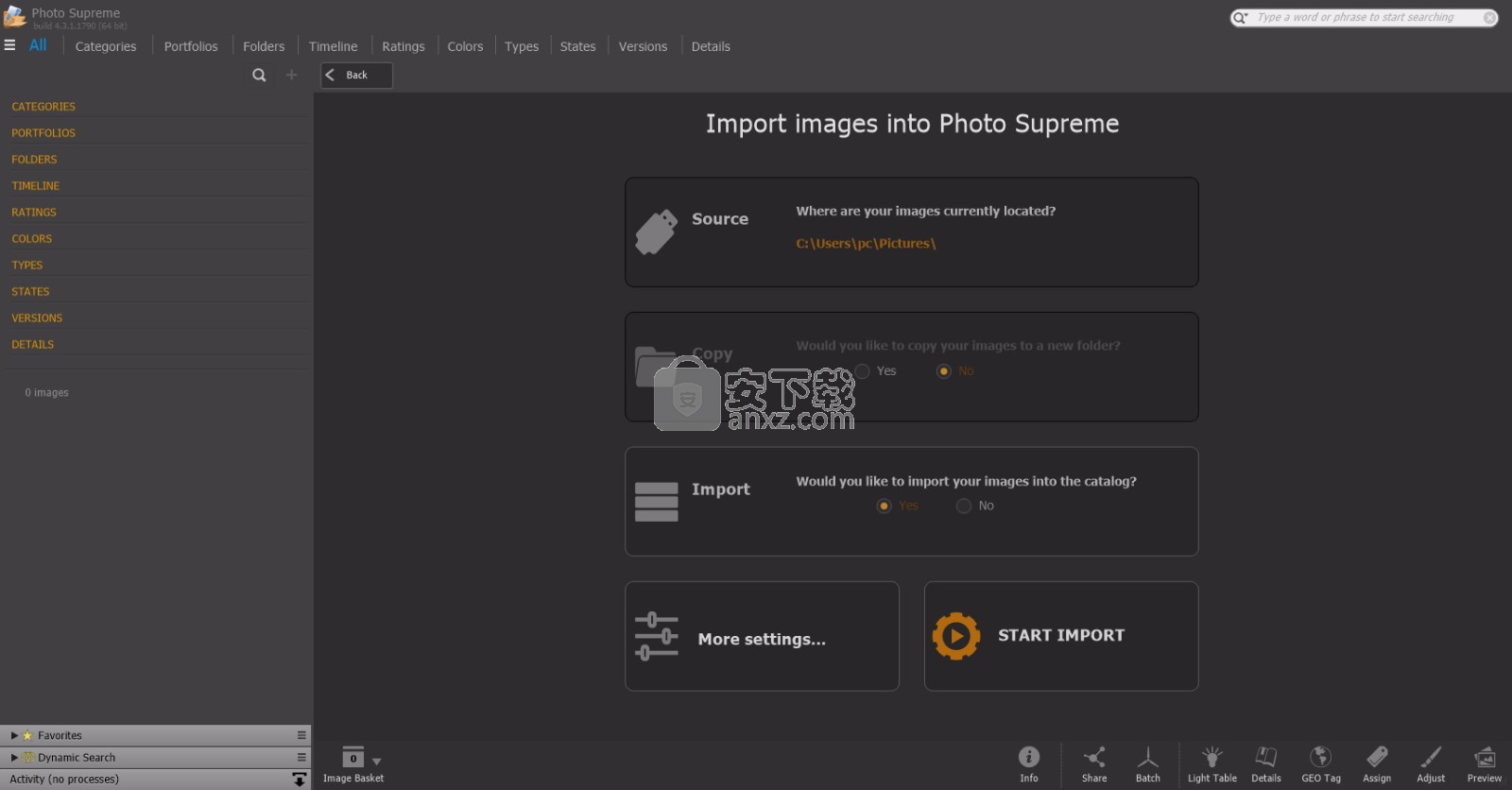
Task: Switch to the Timeline tab
Action: tap(333, 46)
